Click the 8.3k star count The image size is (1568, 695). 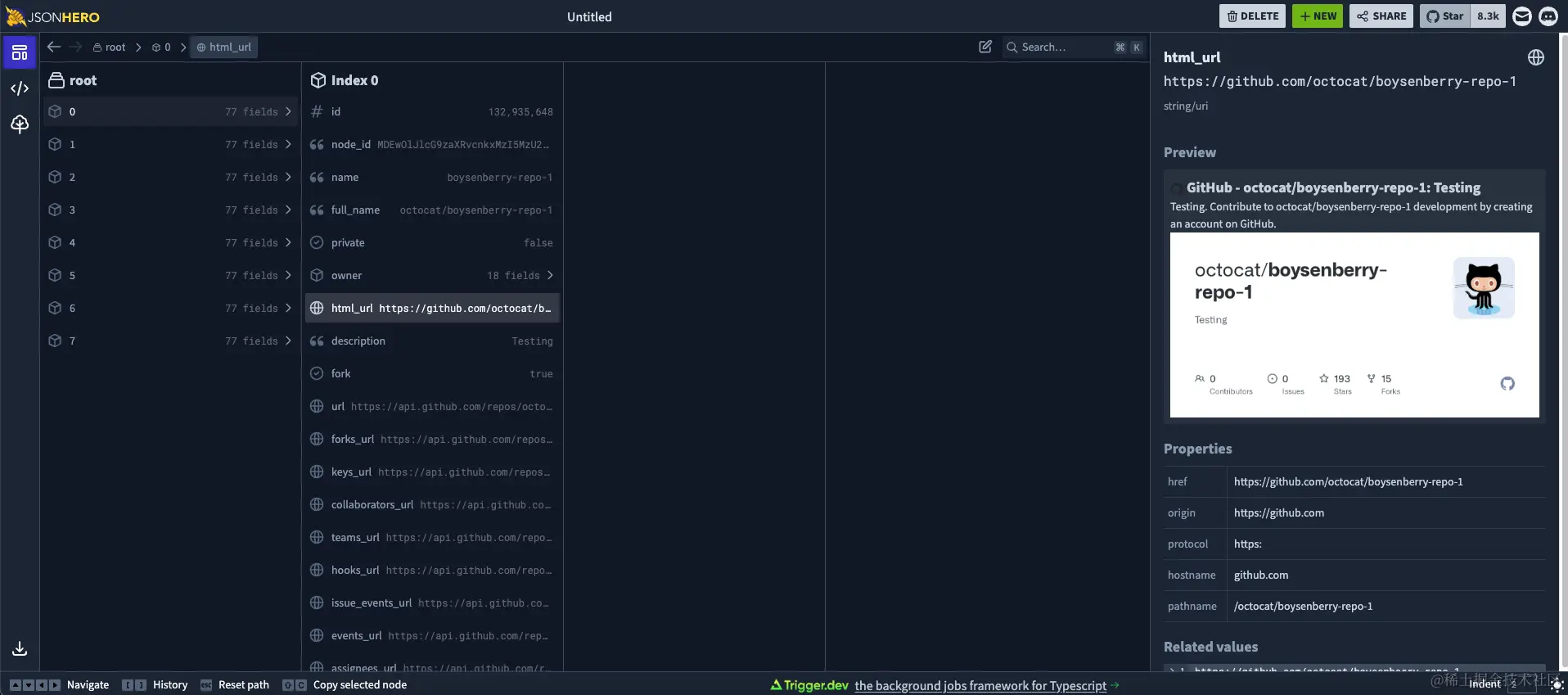[1488, 16]
